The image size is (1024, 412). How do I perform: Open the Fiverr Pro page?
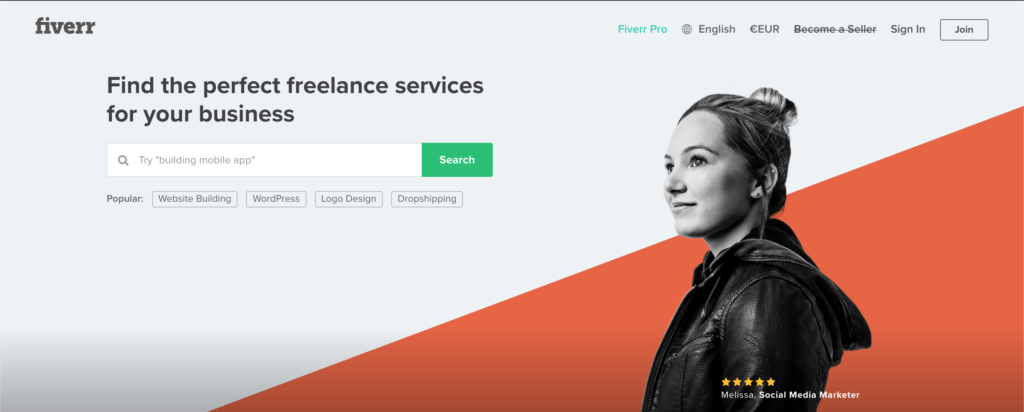[643, 29]
